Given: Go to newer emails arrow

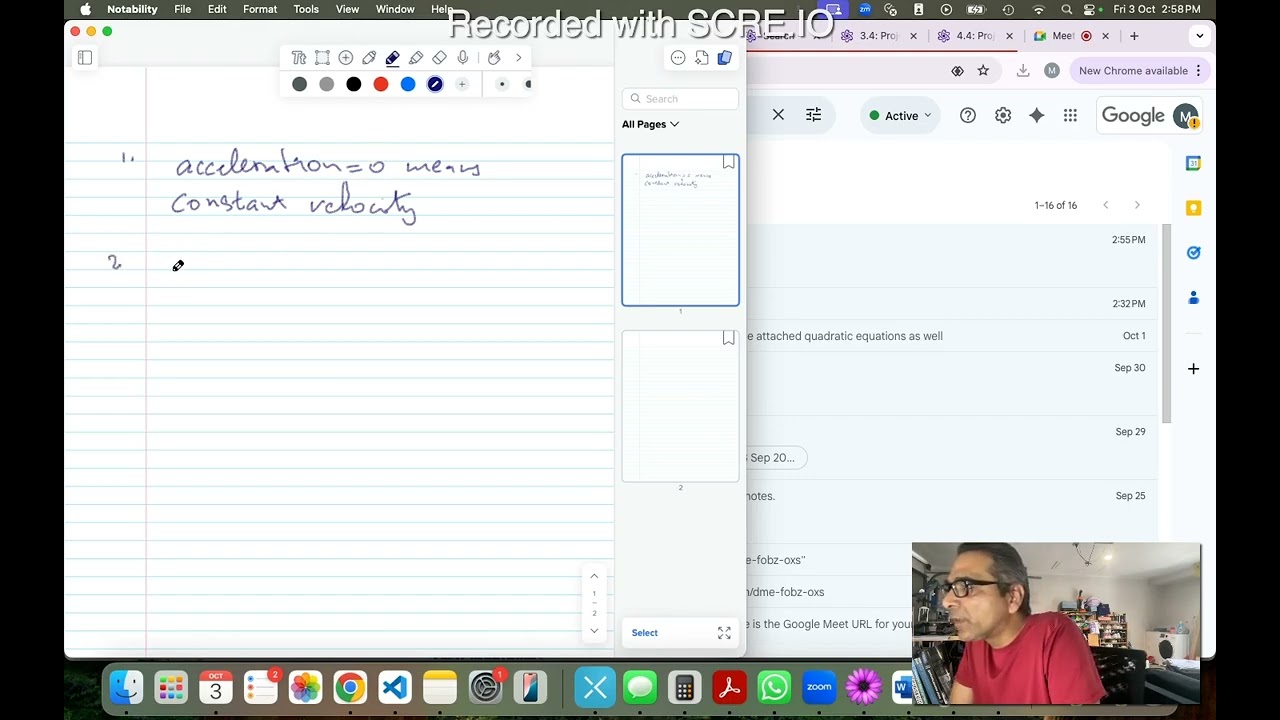Looking at the screenshot, I should click(x=1105, y=205).
